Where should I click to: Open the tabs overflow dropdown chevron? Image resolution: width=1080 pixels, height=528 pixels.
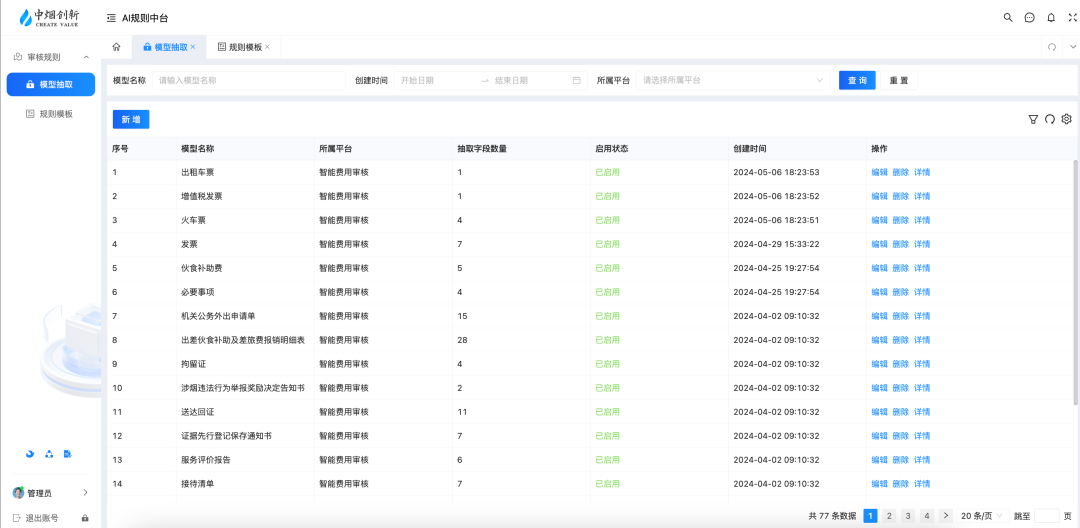[1072, 47]
